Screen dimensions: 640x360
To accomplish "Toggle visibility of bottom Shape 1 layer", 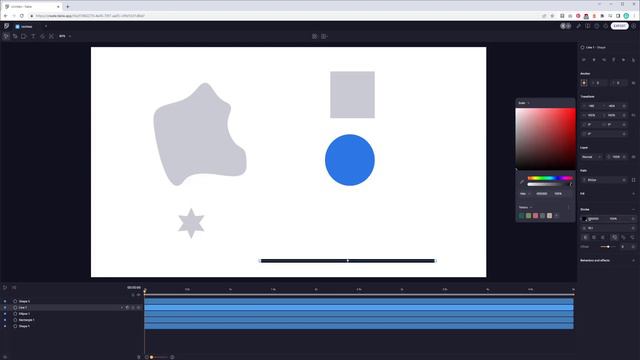I will tap(5, 326).
